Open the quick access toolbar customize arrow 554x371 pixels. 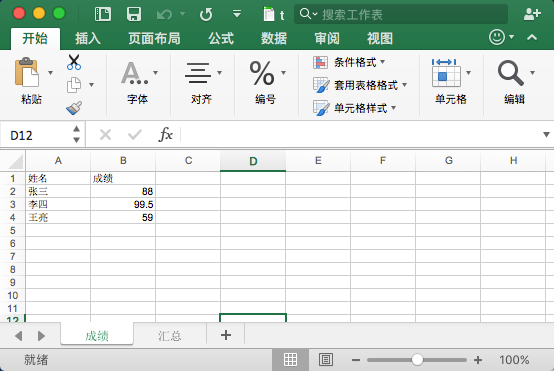tap(237, 14)
